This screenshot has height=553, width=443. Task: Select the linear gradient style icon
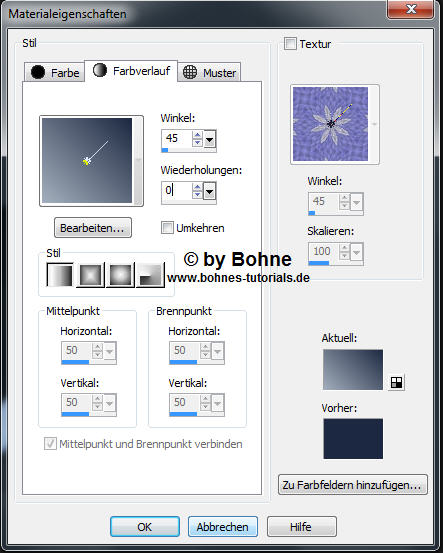(x=60, y=275)
